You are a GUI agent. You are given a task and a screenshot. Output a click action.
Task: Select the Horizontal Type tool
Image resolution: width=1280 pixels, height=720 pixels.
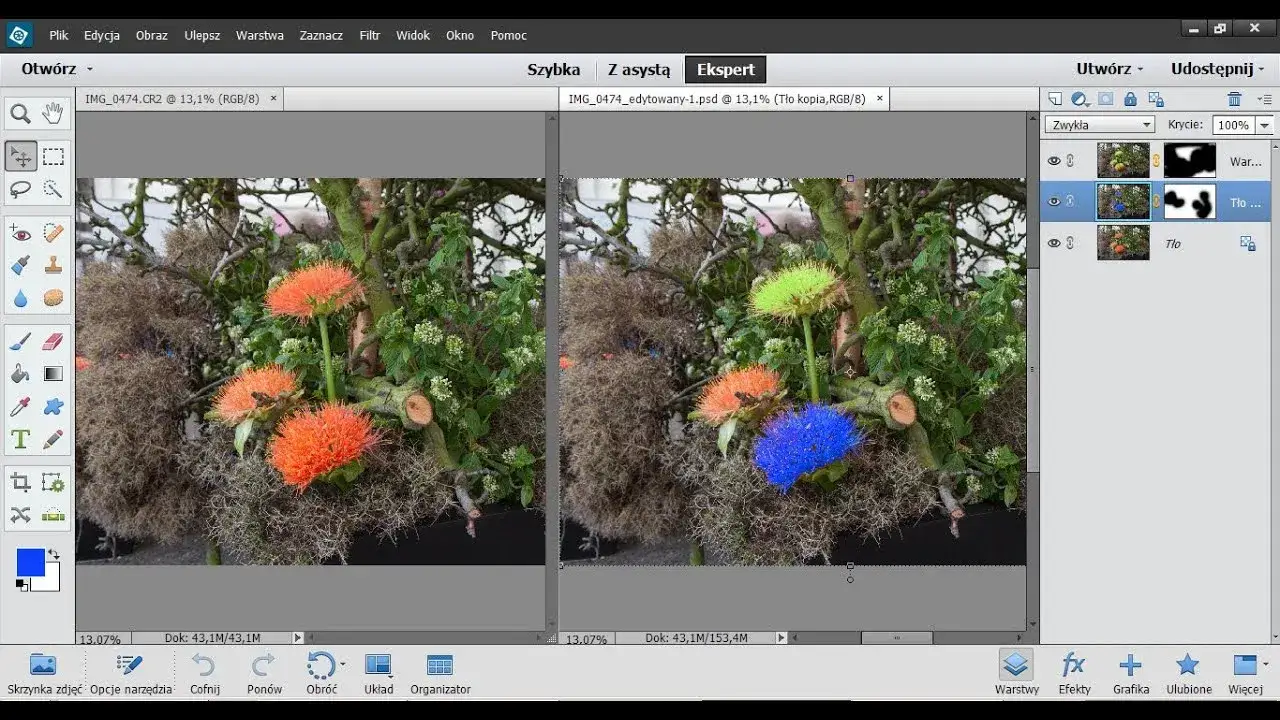click(x=20, y=439)
